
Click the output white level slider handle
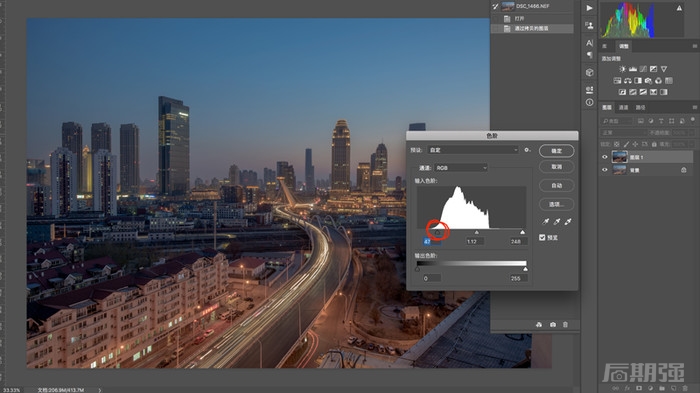click(x=525, y=269)
